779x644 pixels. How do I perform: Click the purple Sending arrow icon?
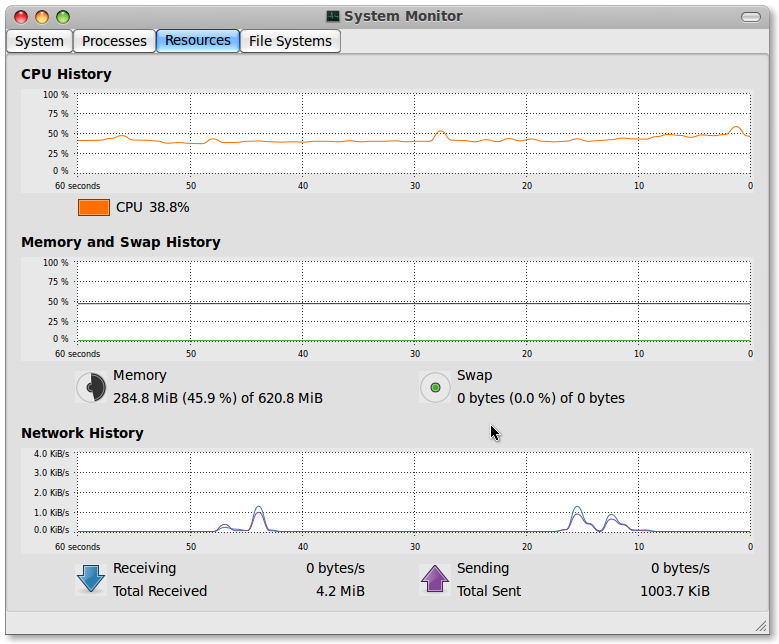pos(435,579)
